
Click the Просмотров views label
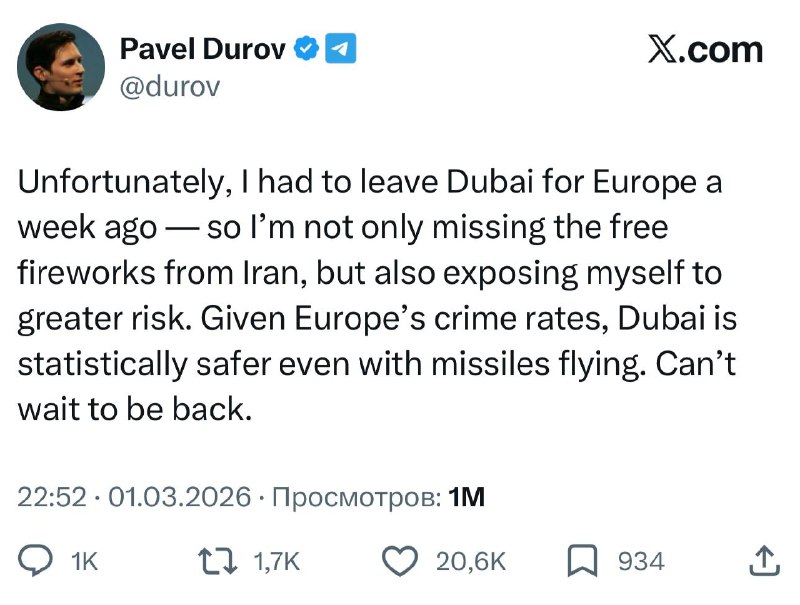(x=357, y=496)
